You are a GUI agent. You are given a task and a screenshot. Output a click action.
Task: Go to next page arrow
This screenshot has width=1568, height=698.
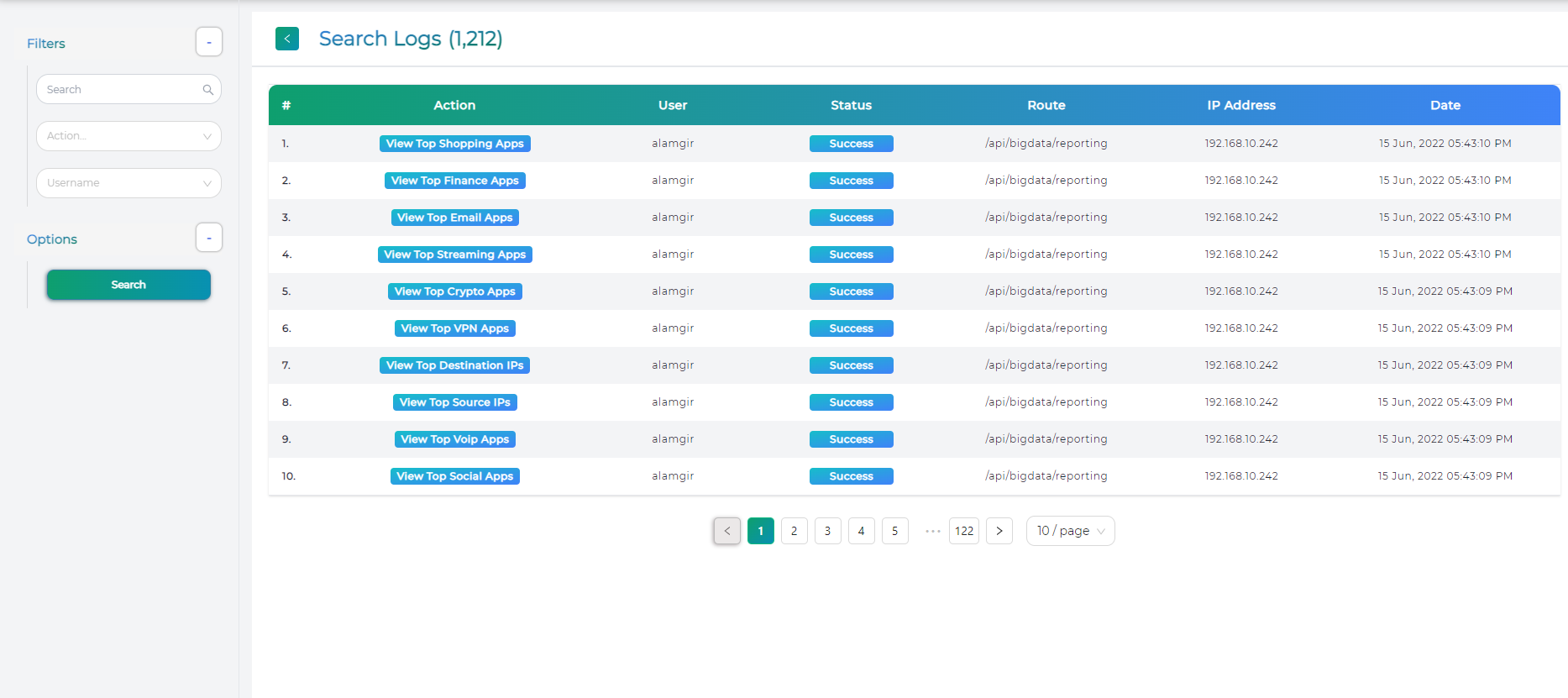tap(999, 531)
